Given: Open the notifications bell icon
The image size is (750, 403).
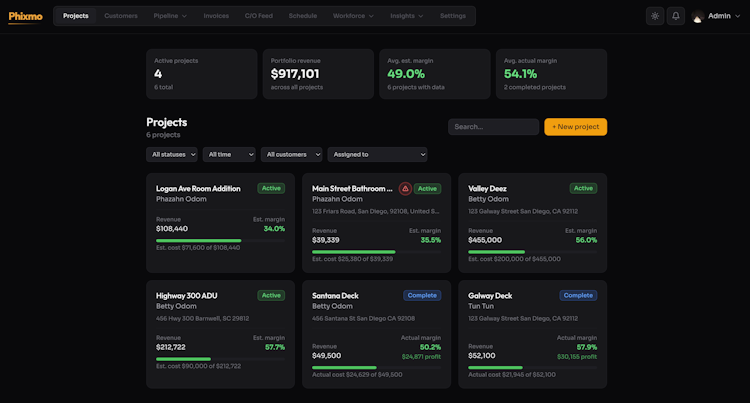Looking at the screenshot, I should [x=675, y=16].
